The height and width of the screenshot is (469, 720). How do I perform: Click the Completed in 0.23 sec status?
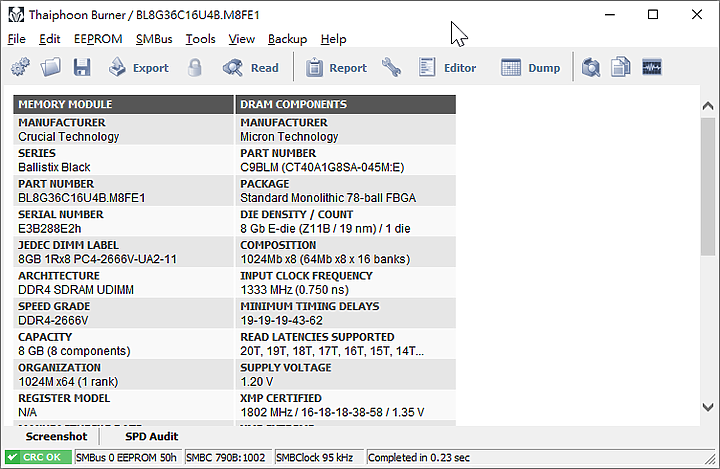pos(419,458)
